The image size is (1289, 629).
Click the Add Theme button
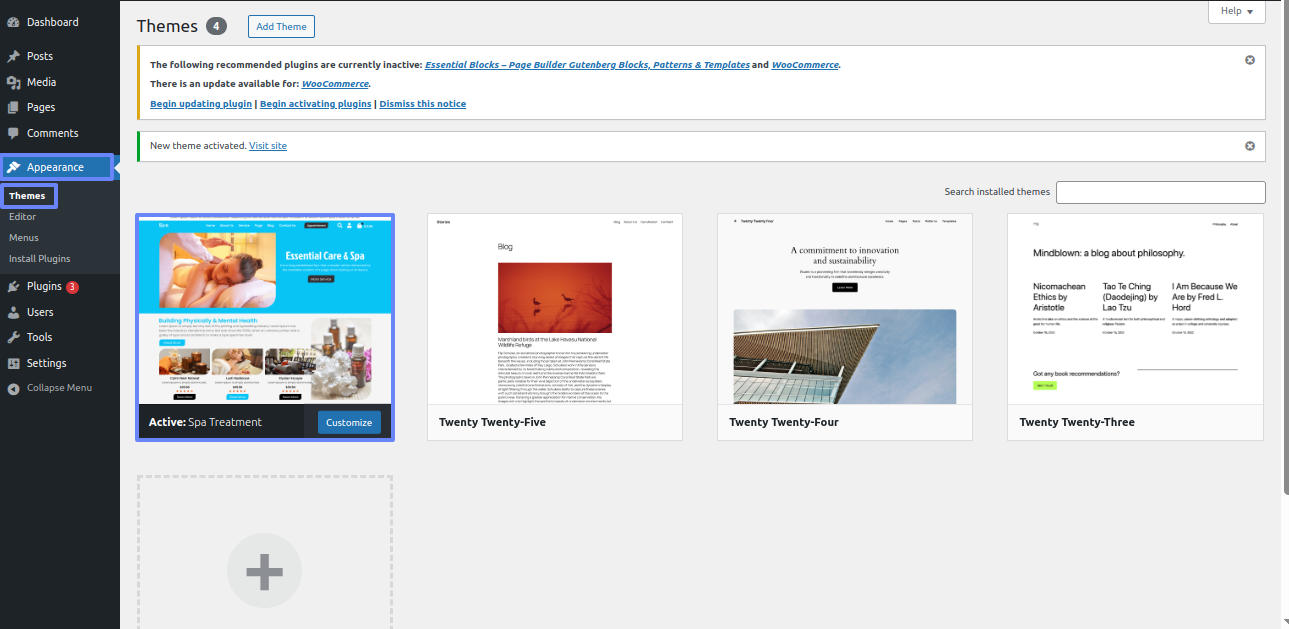(x=281, y=26)
